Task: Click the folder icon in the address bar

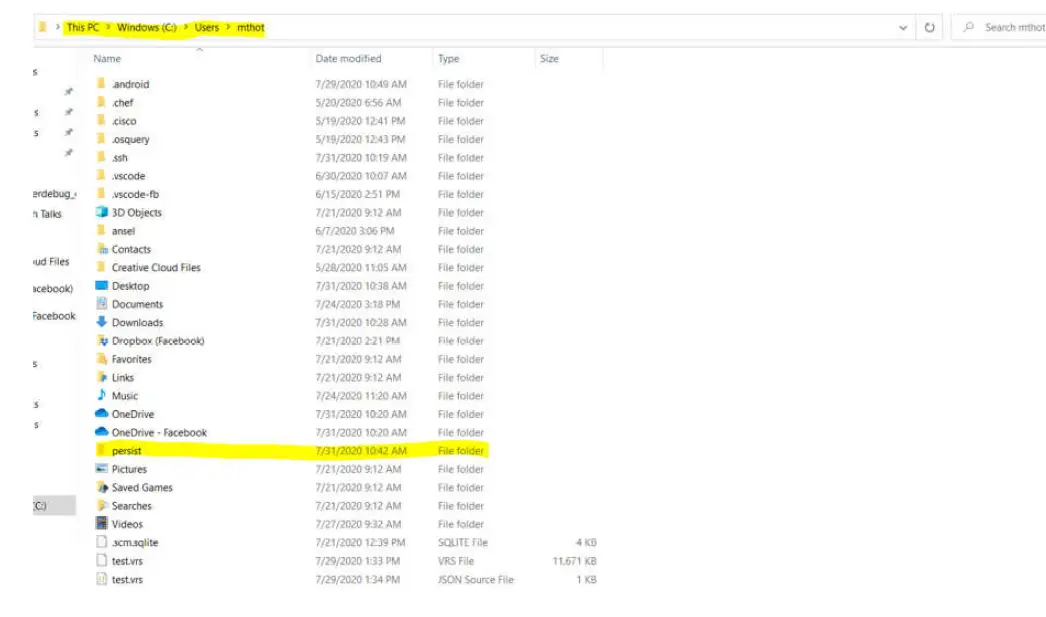Action: (43, 27)
